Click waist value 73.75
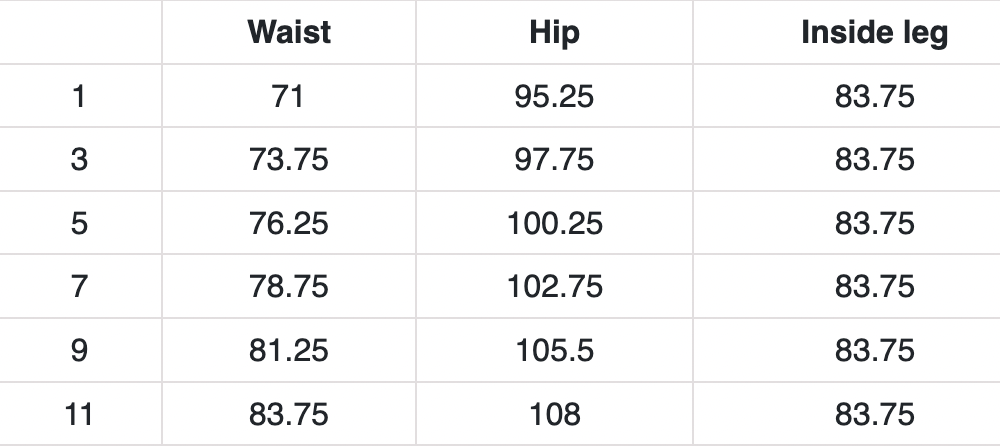 [x=288, y=160]
